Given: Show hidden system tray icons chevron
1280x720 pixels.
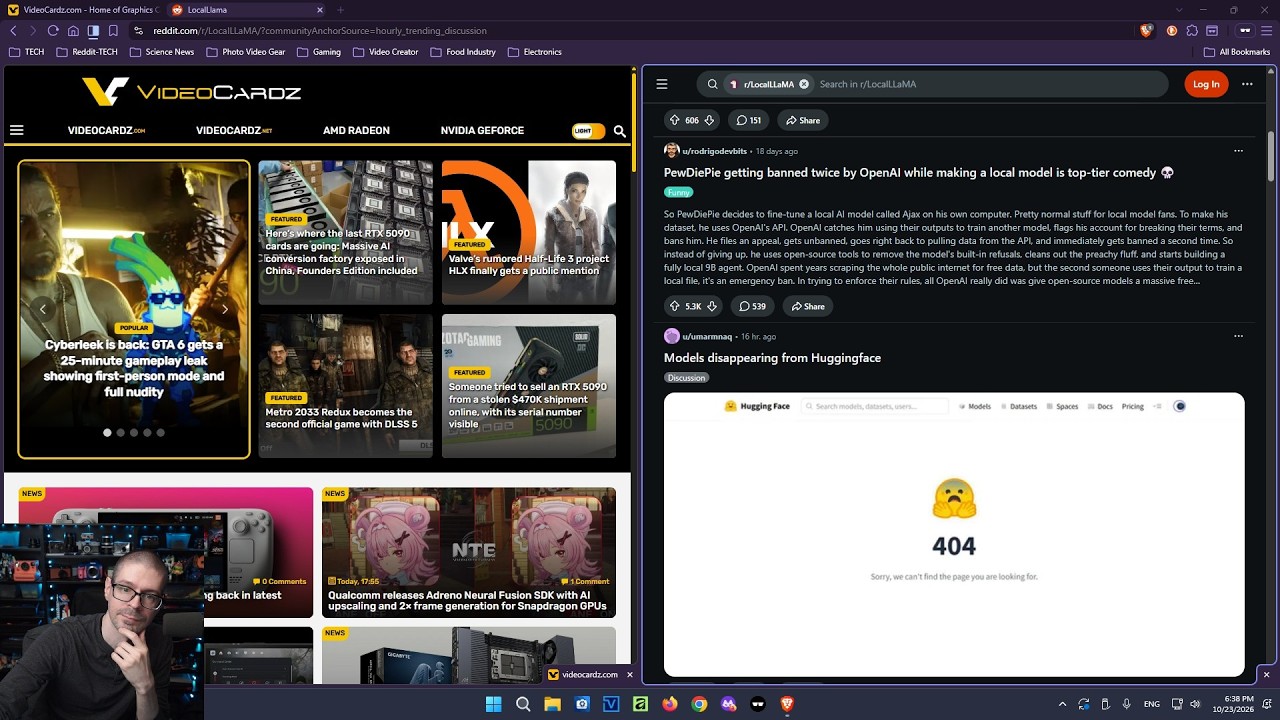Looking at the screenshot, I should [1062, 704].
